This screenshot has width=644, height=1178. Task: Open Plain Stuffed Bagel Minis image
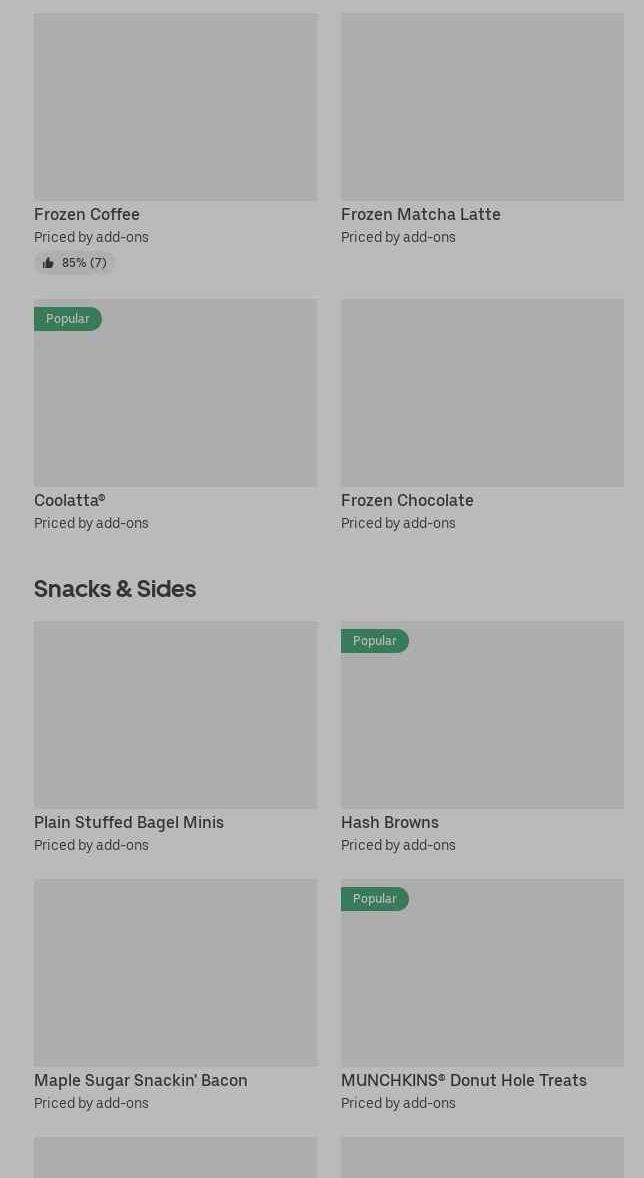(x=175, y=715)
